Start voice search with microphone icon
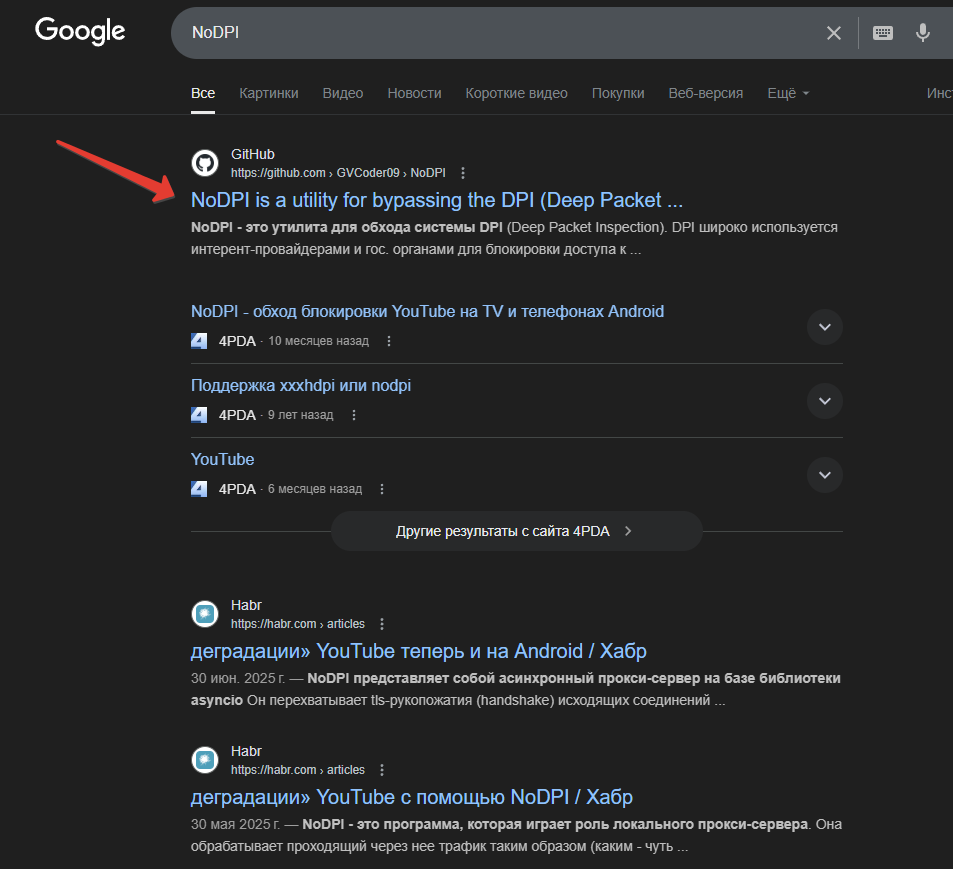Screen dimensions: 953x869 [x=923, y=33]
